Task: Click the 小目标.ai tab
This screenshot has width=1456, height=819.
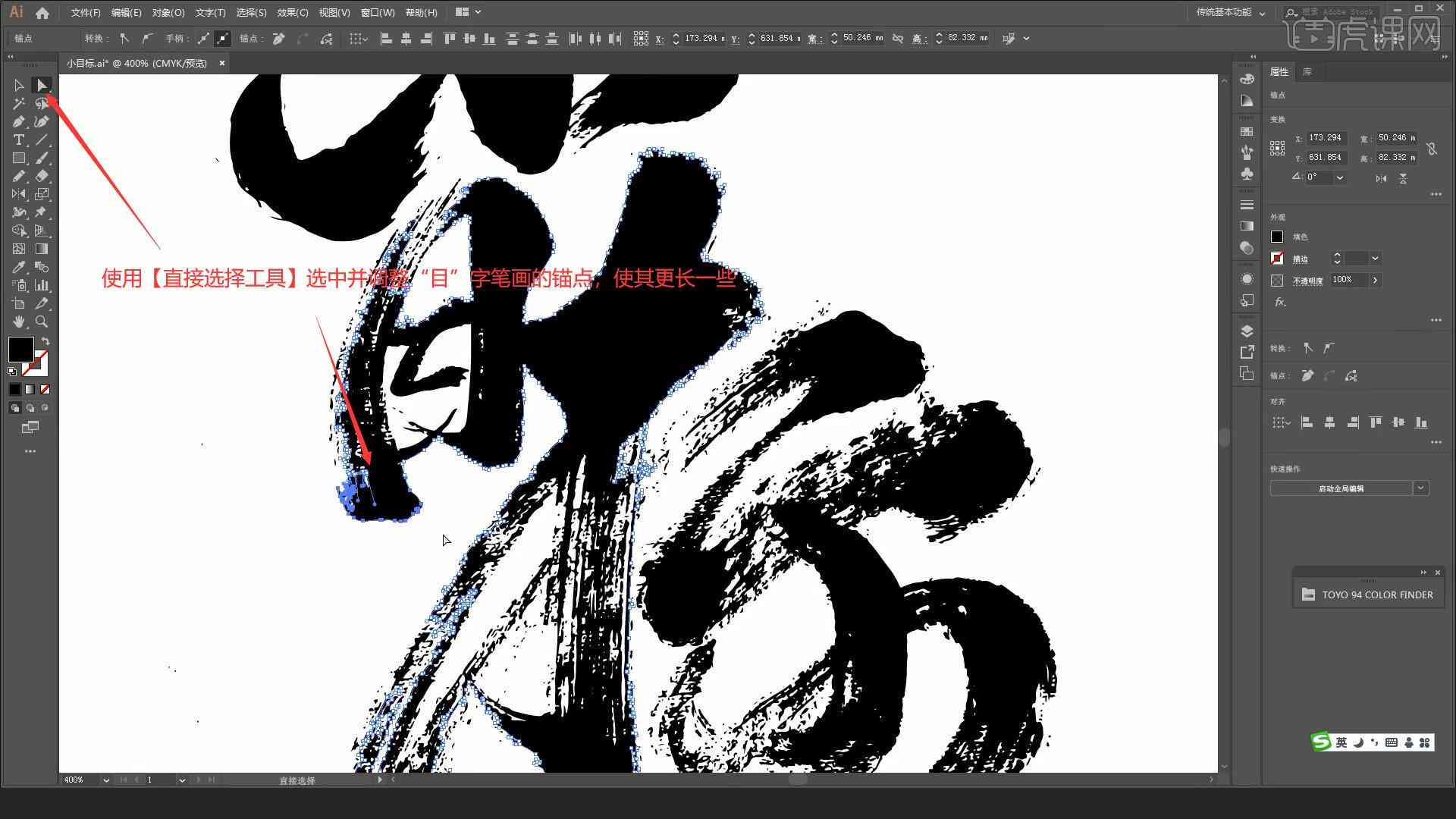Action: 140,63
